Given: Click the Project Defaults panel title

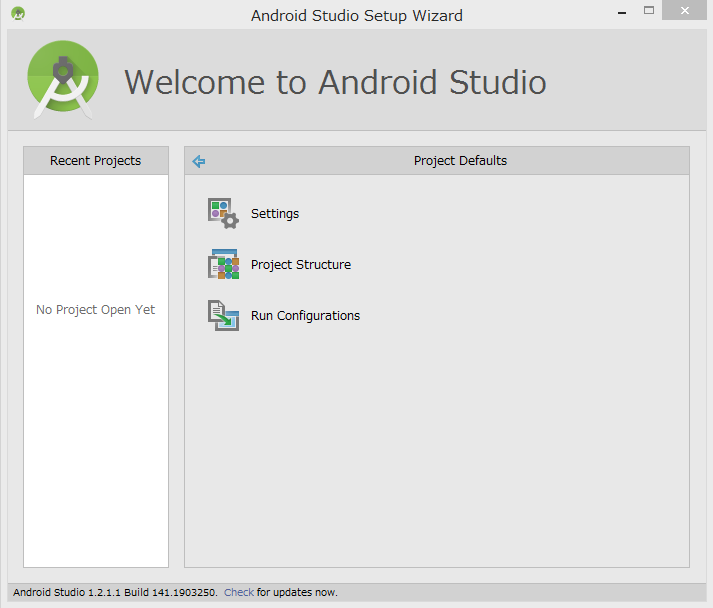Looking at the screenshot, I should pos(460,161).
